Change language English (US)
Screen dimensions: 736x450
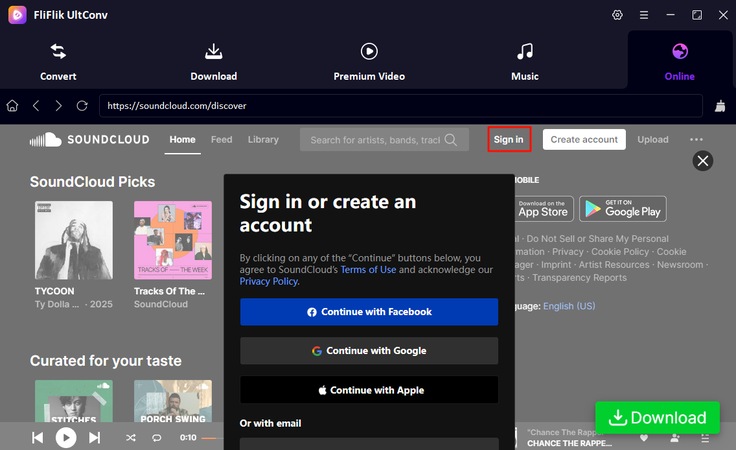pos(569,306)
